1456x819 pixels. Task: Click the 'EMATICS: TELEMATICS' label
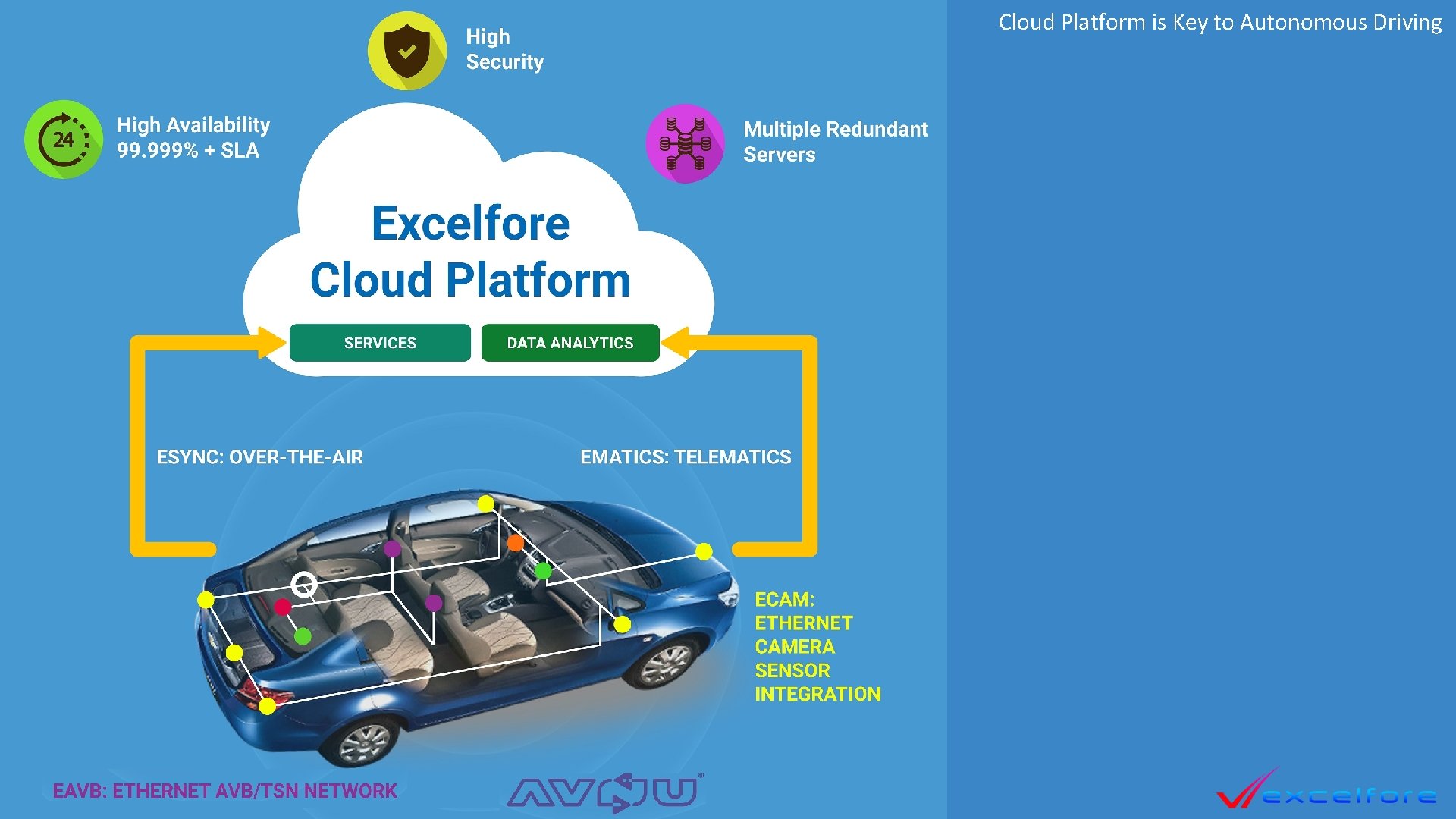pyautogui.click(x=686, y=457)
